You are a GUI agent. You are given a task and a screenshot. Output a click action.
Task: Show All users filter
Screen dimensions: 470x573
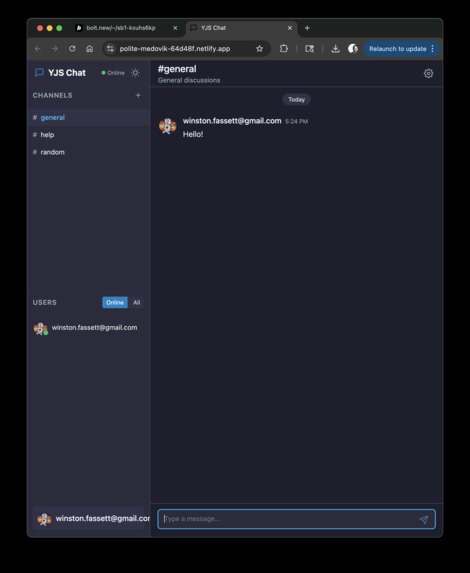coord(136,303)
